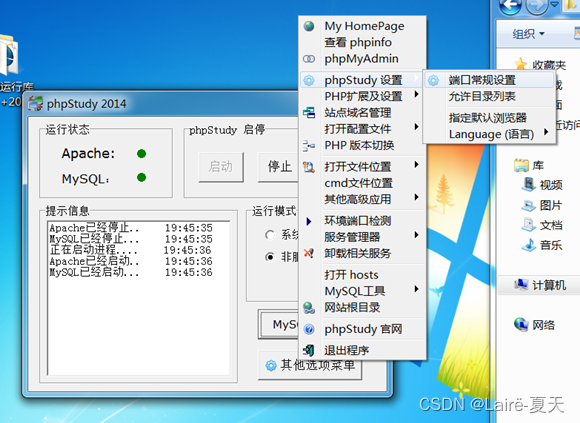Click the 运行库 desktop shortcut icon
This screenshot has width=580, height=423.
[9, 55]
